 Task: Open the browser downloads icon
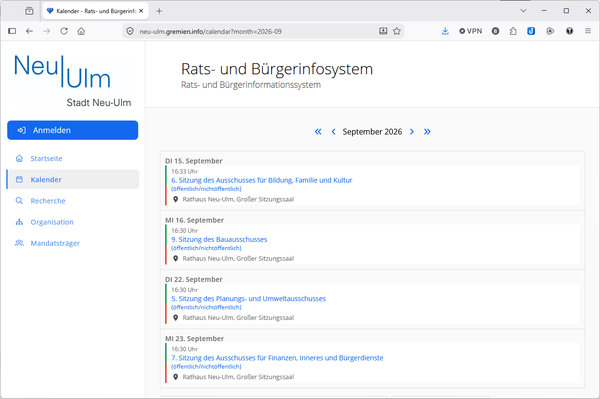(445, 31)
